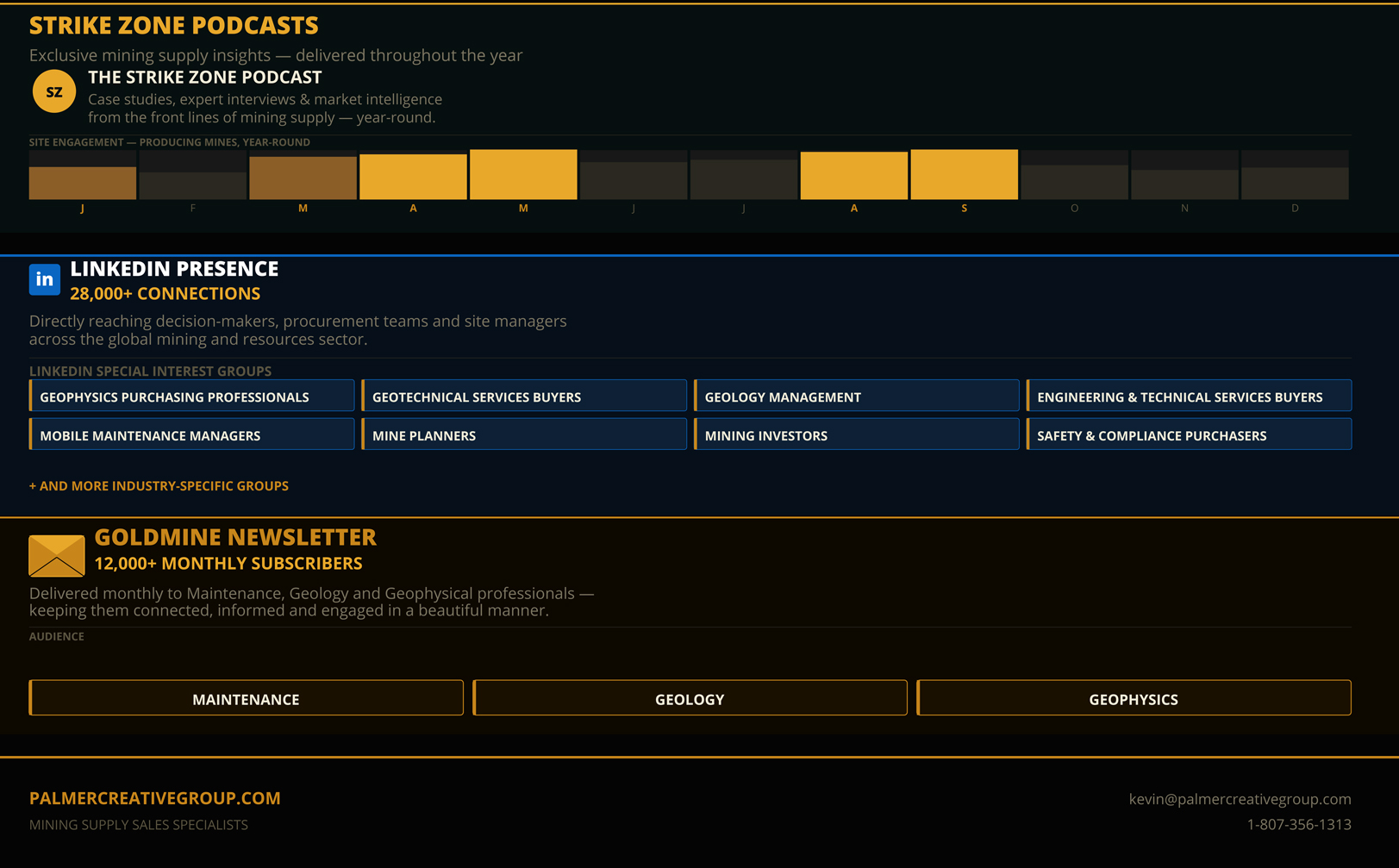Expand and more industry-specific groups

[159, 486]
